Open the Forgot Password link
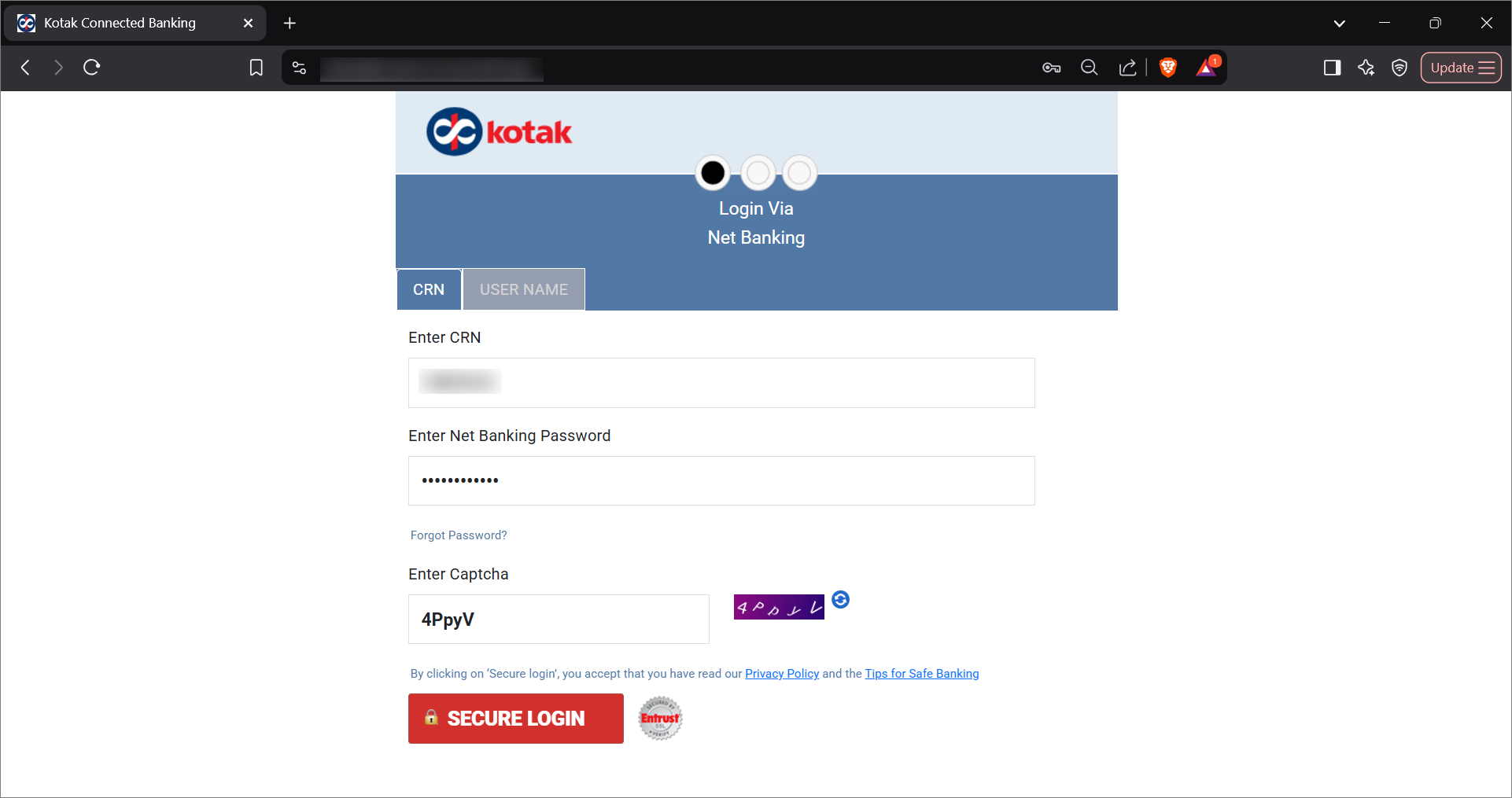This screenshot has height=798, width=1512. 459,535
